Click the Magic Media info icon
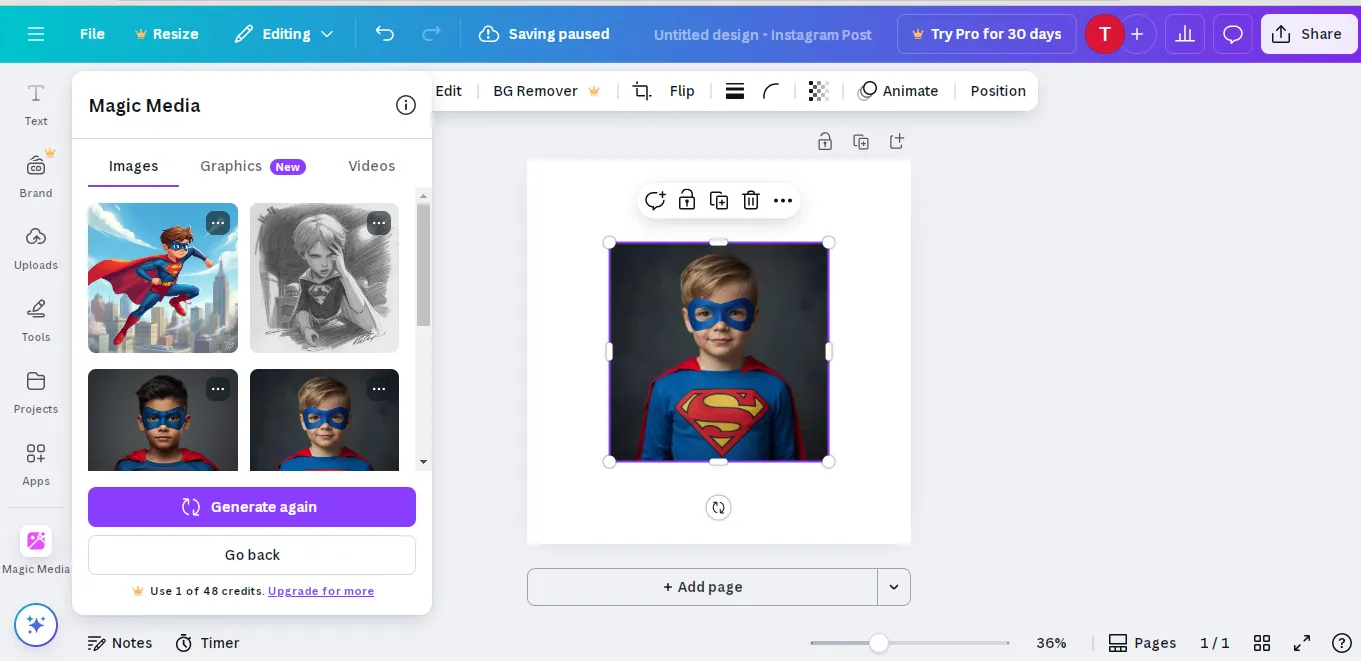The image size is (1361, 661). (406, 105)
